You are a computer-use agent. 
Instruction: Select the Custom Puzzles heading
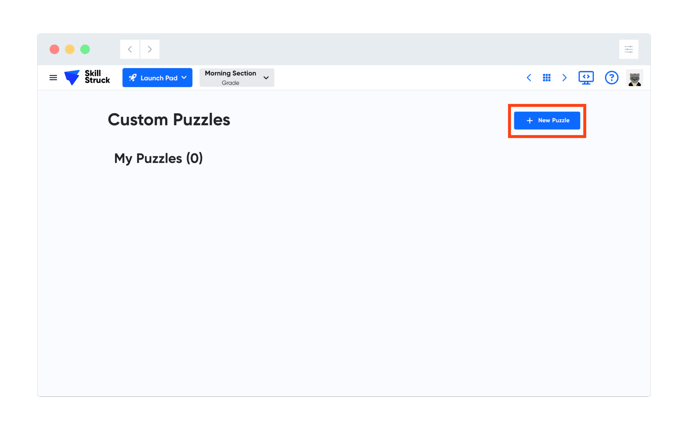[169, 119]
